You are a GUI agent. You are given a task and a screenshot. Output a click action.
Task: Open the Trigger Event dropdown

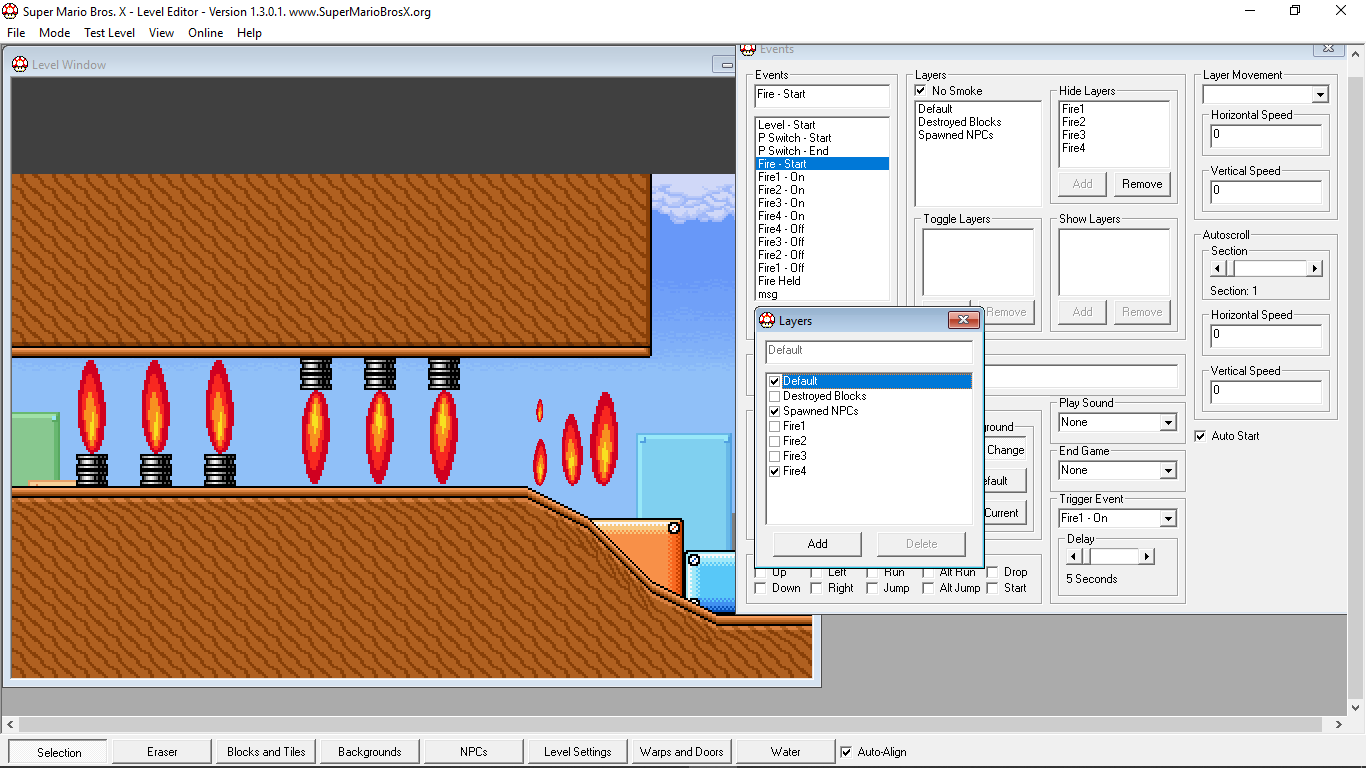(1168, 519)
